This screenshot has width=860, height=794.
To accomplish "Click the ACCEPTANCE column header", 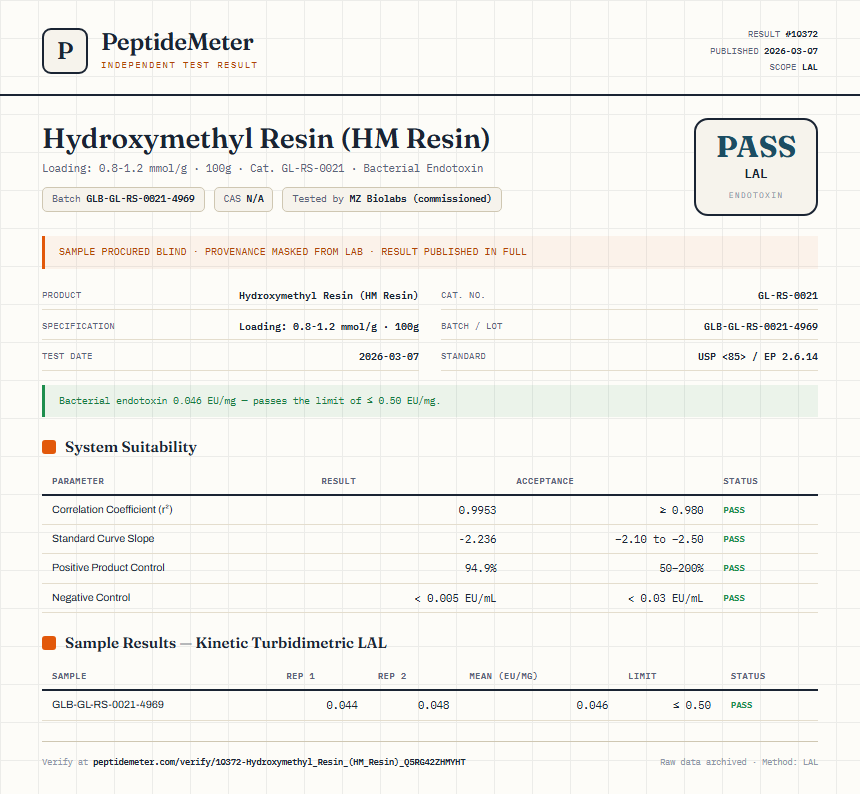I will [x=545, y=481].
